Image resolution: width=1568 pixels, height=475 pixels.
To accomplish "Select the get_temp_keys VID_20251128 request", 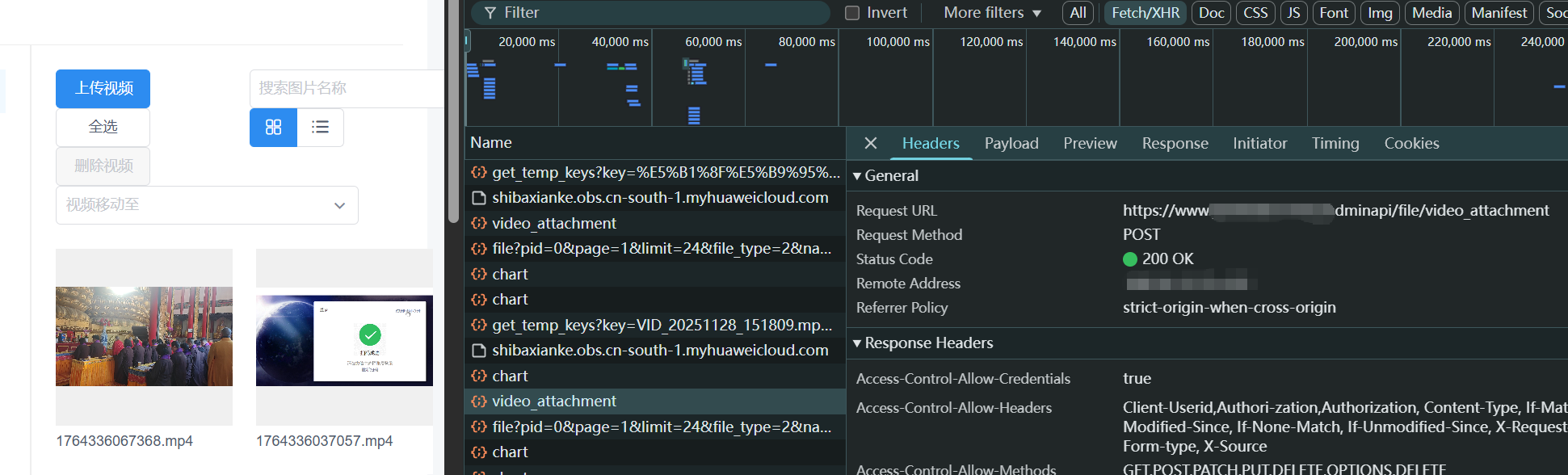I will 661,326.
